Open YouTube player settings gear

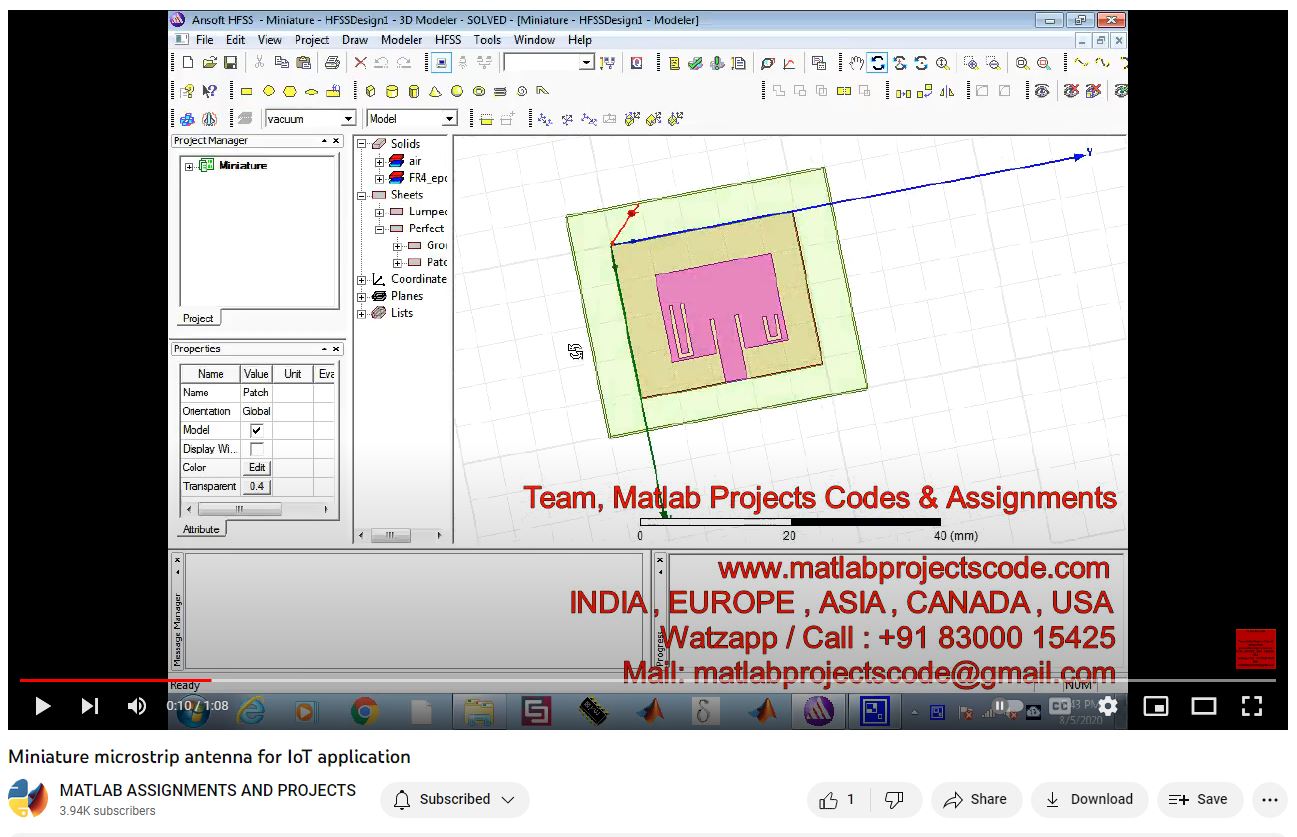(x=1107, y=707)
